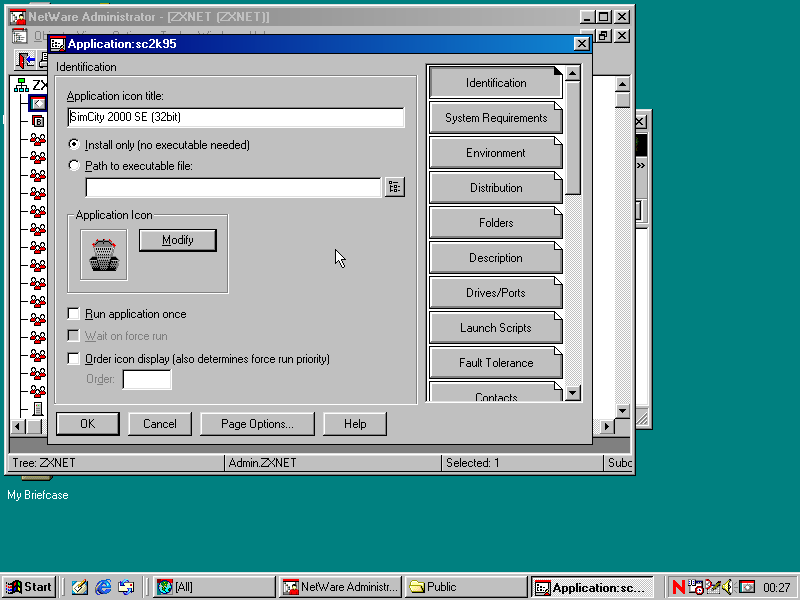Image resolution: width=800 pixels, height=600 pixels.
Task: Launch Outlook Express from quick launch
Action: tap(126, 587)
